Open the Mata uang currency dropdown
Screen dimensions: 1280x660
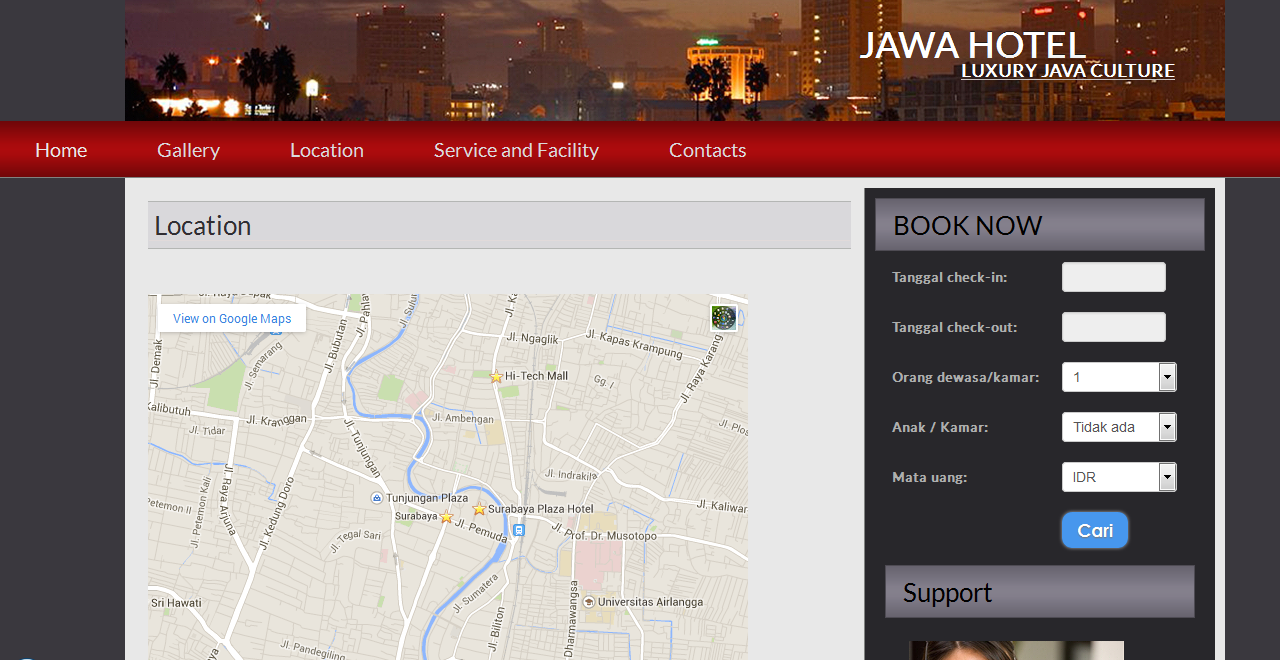(1166, 477)
